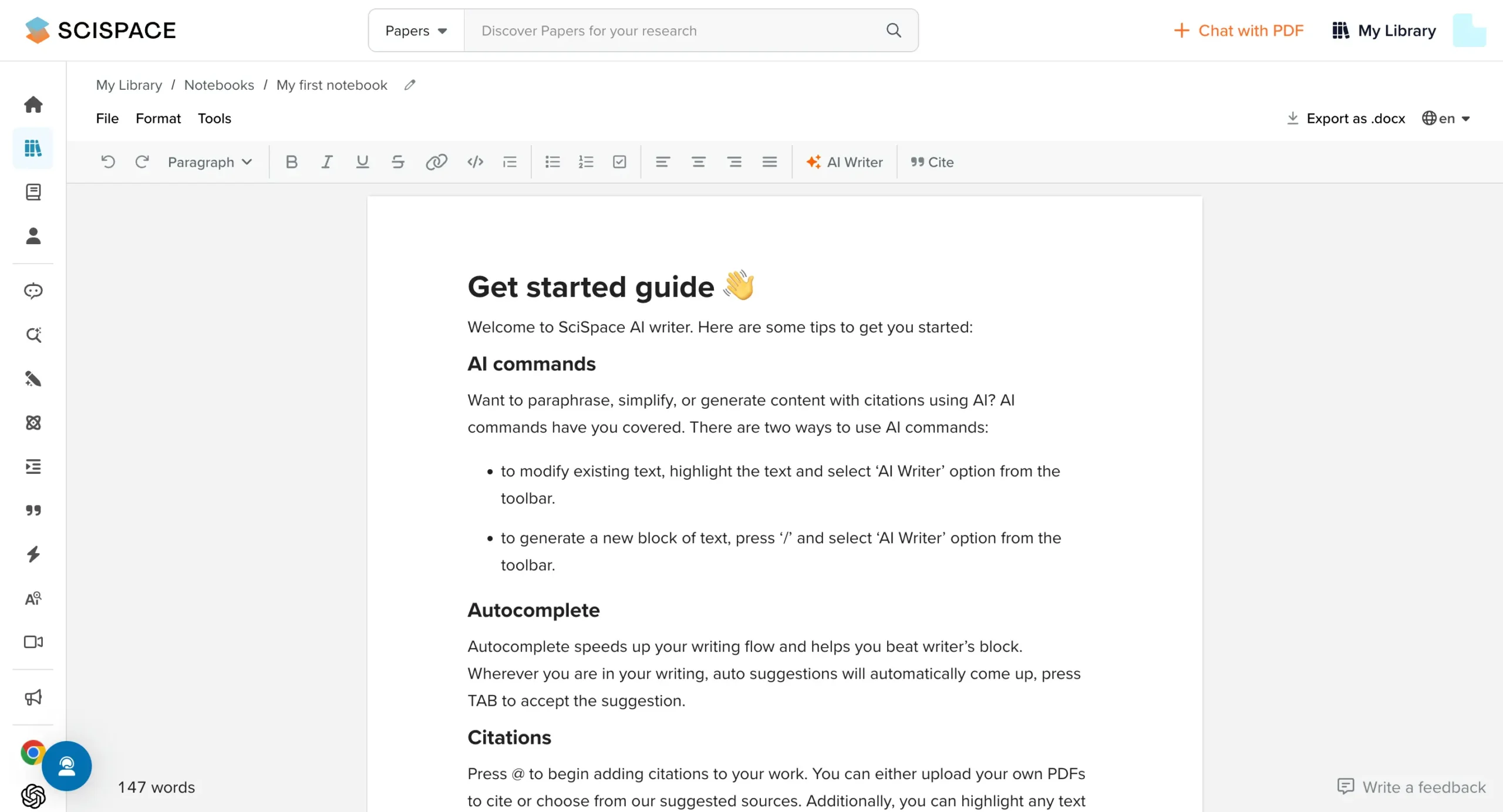Click the ChatGPT icon in sidebar
1503x812 pixels.
coord(33,796)
